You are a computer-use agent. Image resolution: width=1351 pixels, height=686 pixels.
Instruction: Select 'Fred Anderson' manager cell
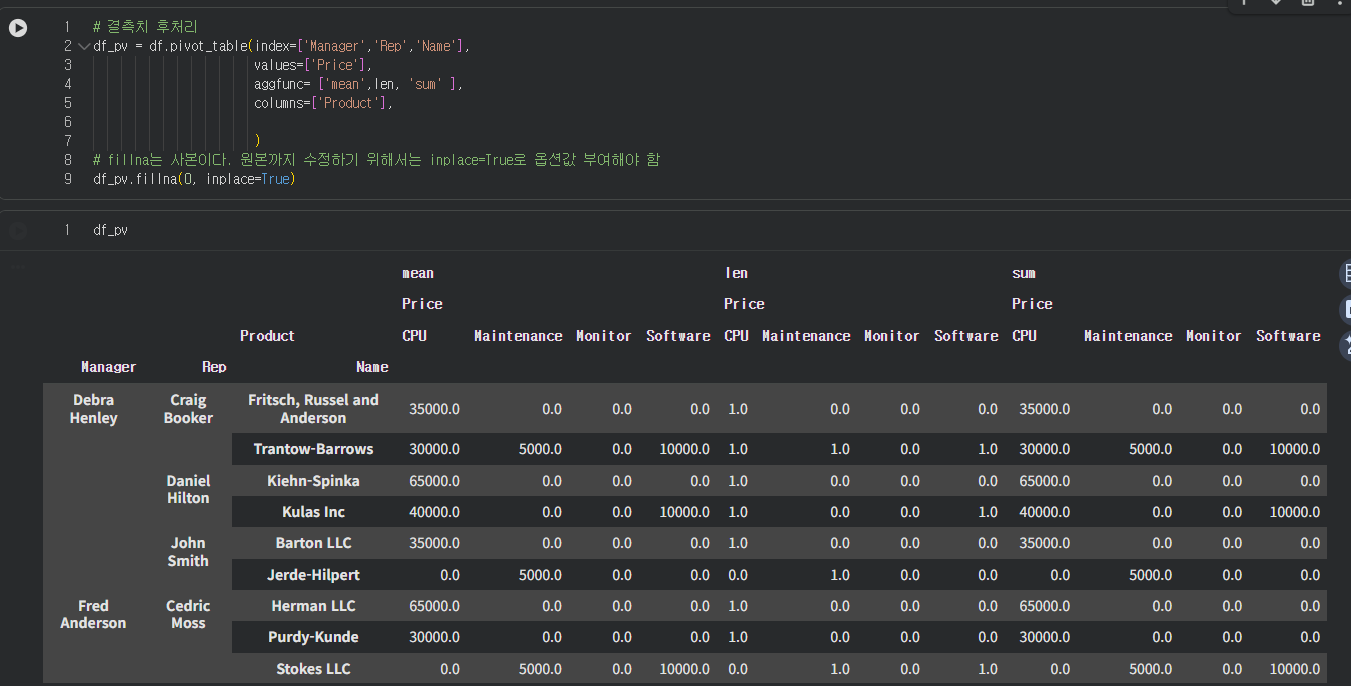[93, 614]
